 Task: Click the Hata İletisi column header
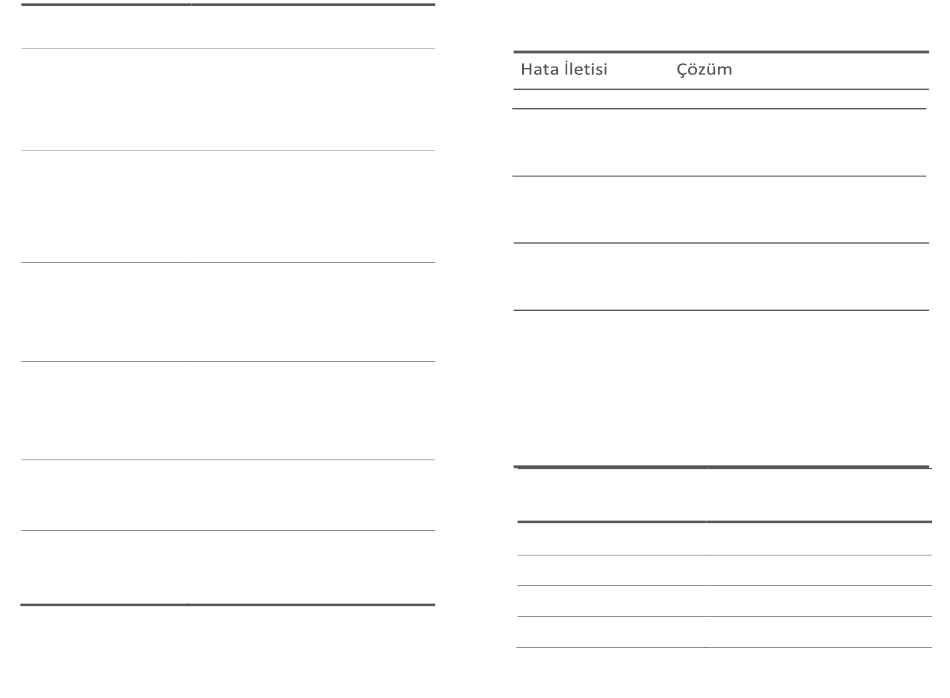(563, 69)
